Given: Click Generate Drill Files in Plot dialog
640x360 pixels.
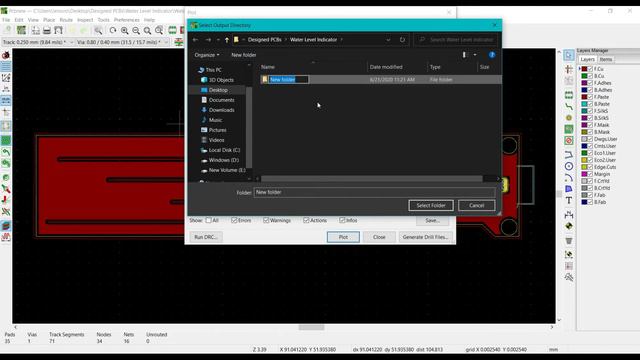Looking at the screenshot, I should pyautogui.click(x=425, y=237).
